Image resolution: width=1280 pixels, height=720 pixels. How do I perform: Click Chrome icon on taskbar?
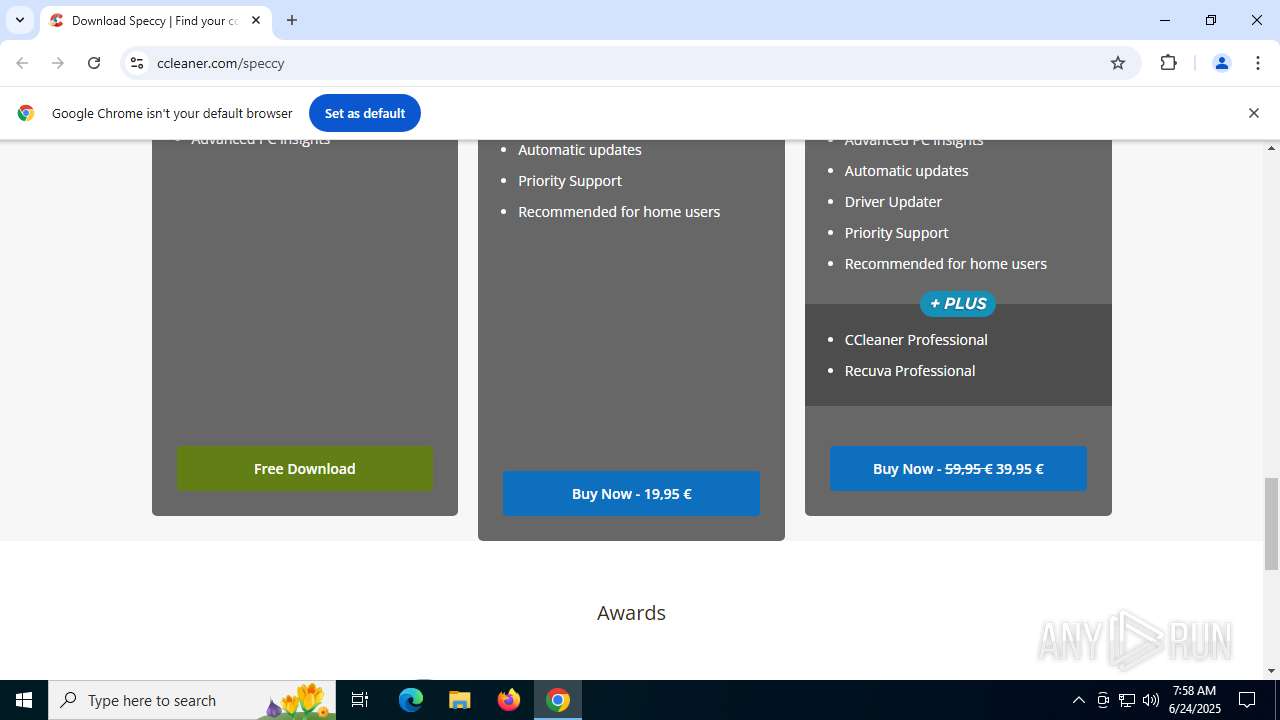(x=558, y=700)
